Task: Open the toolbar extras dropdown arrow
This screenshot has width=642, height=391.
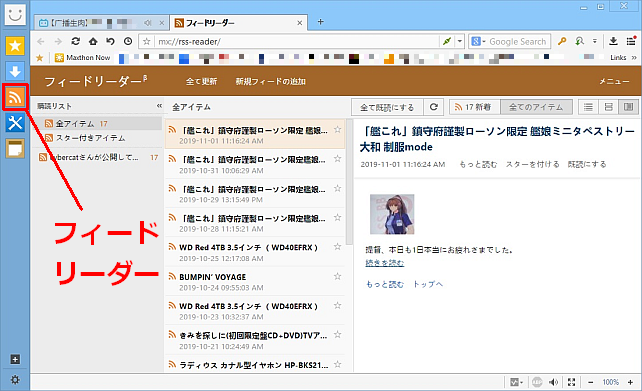Action: click(595, 41)
